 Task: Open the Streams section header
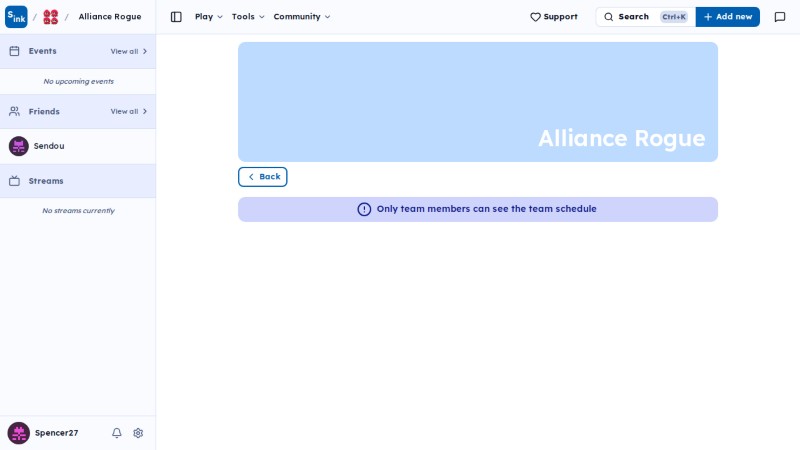point(78,181)
